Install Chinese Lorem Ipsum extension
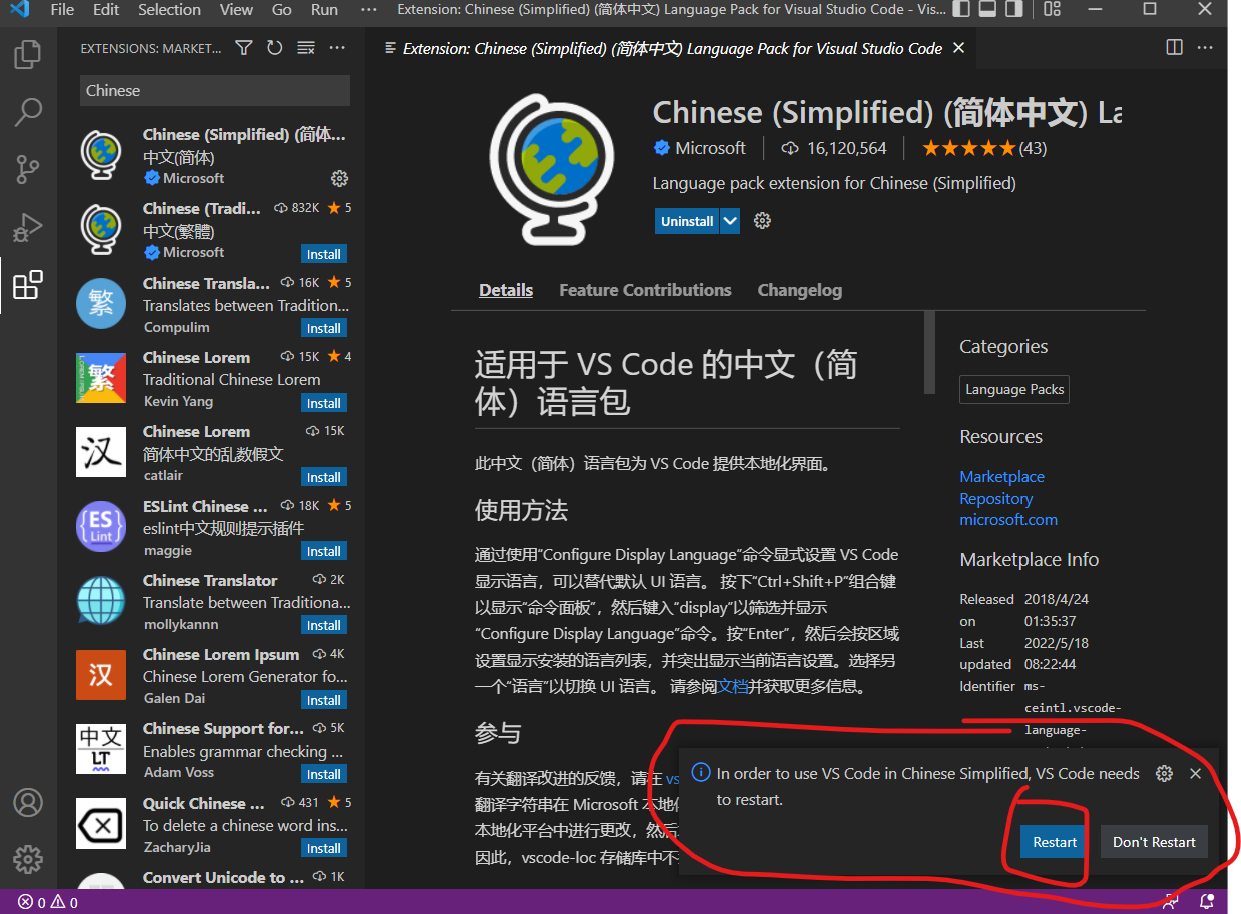 (x=324, y=700)
